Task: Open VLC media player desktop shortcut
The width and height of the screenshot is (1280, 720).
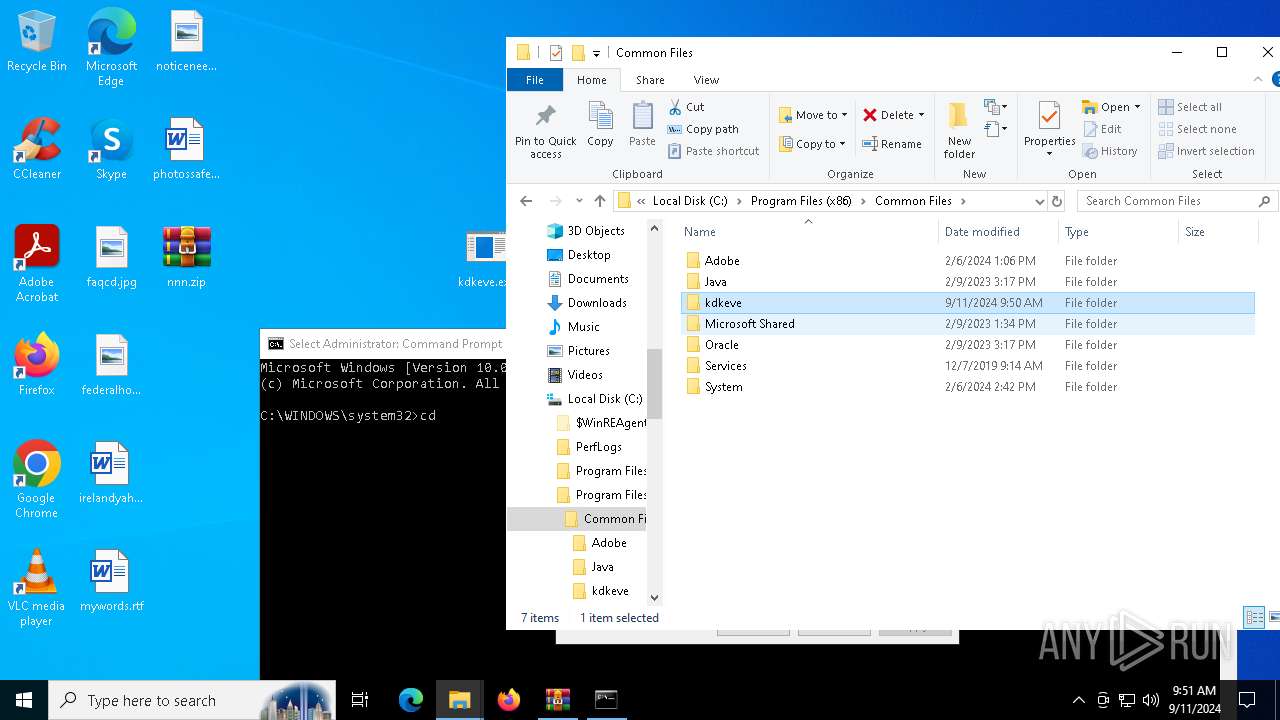Action: [x=36, y=588]
